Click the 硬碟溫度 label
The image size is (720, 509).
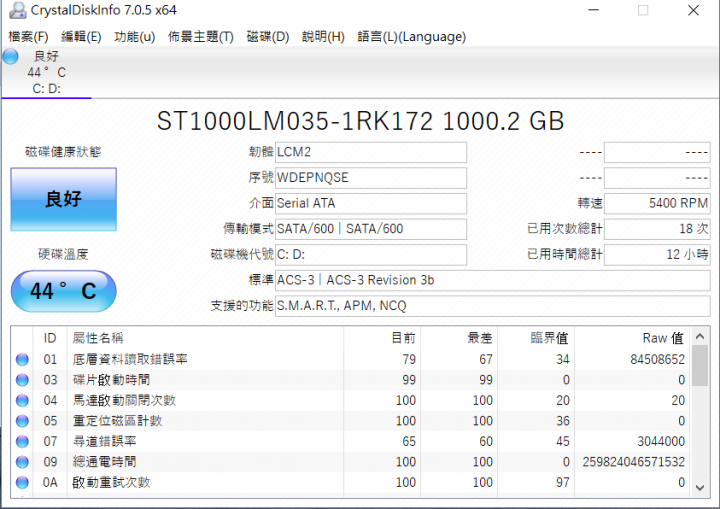(63, 254)
